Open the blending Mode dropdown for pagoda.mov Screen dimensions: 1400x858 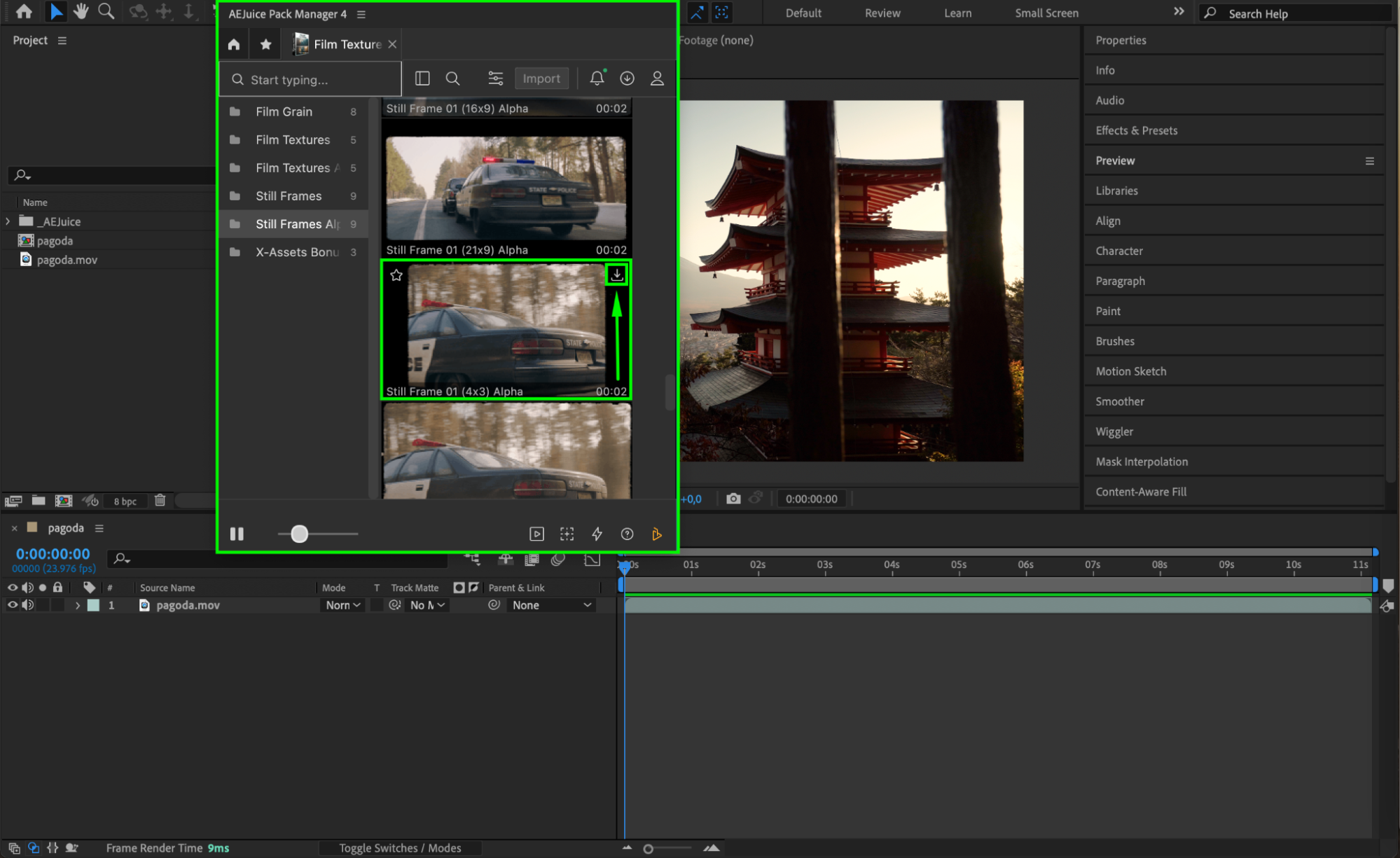(x=342, y=605)
